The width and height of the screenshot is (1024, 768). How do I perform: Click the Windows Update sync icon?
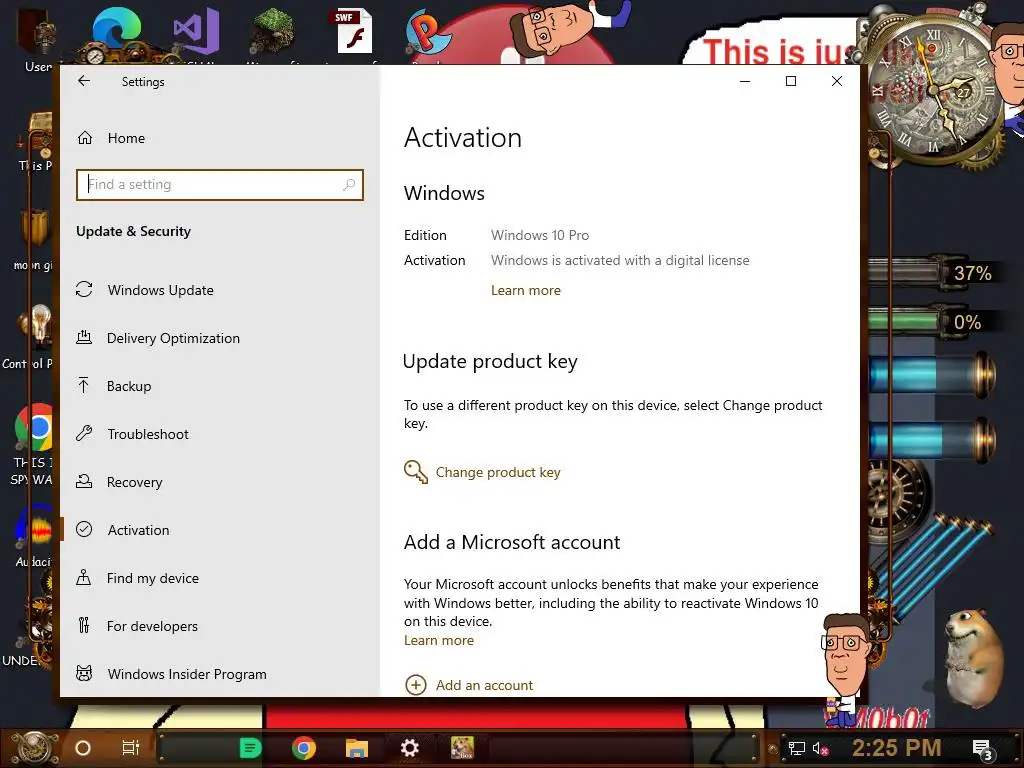[84, 289]
